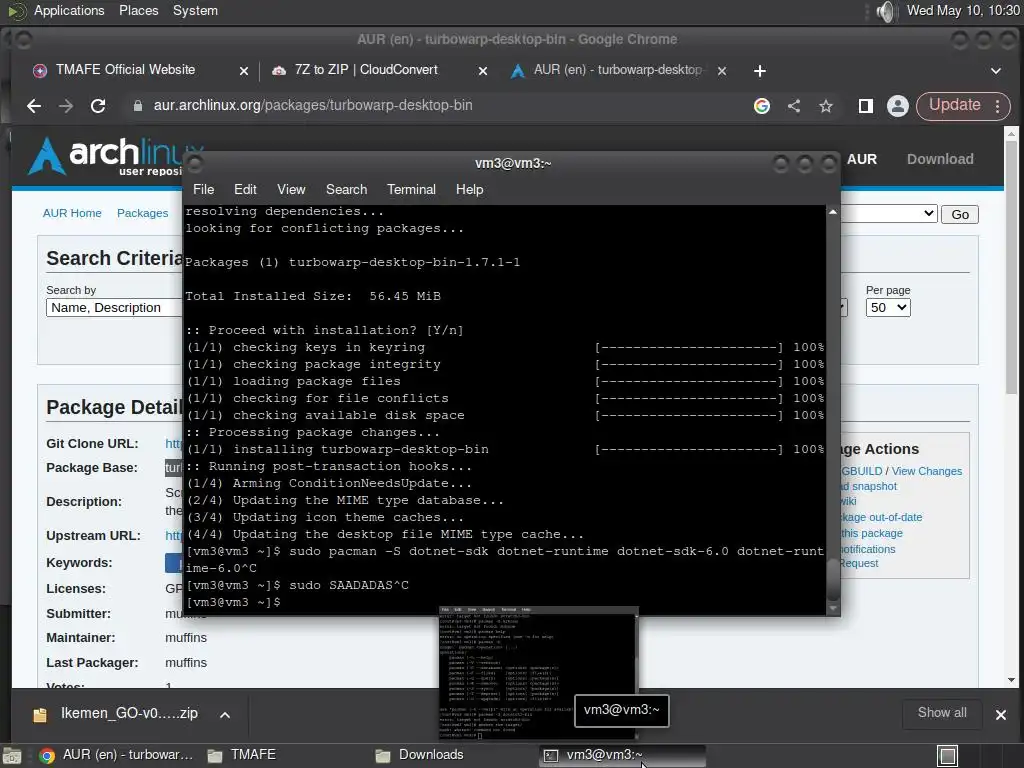Click the muffins Last Packager link
The height and width of the screenshot is (768, 1024).
[186, 662]
